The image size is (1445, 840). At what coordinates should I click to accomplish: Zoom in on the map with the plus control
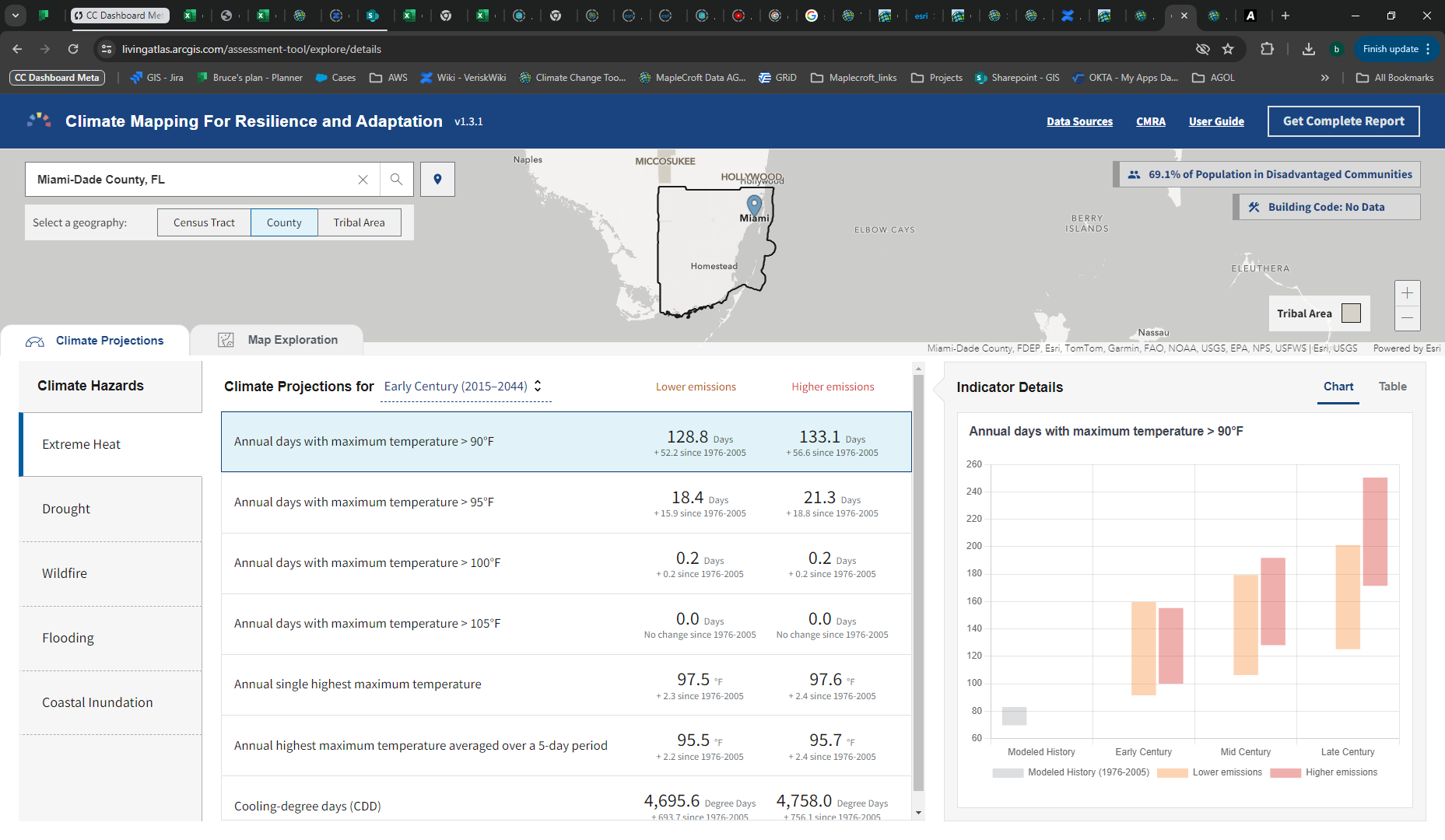click(1407, 293)
